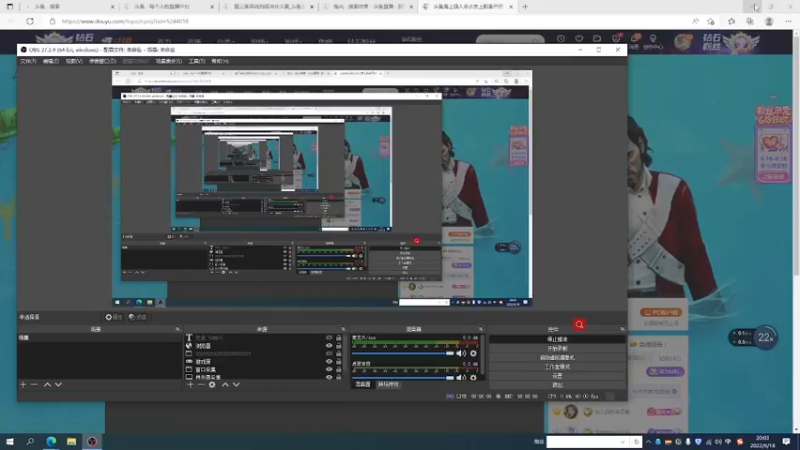This screenshot has width=800, height=450.
Task: Pop out the Scenes dock with its header icon
Action: pos(178,329)
